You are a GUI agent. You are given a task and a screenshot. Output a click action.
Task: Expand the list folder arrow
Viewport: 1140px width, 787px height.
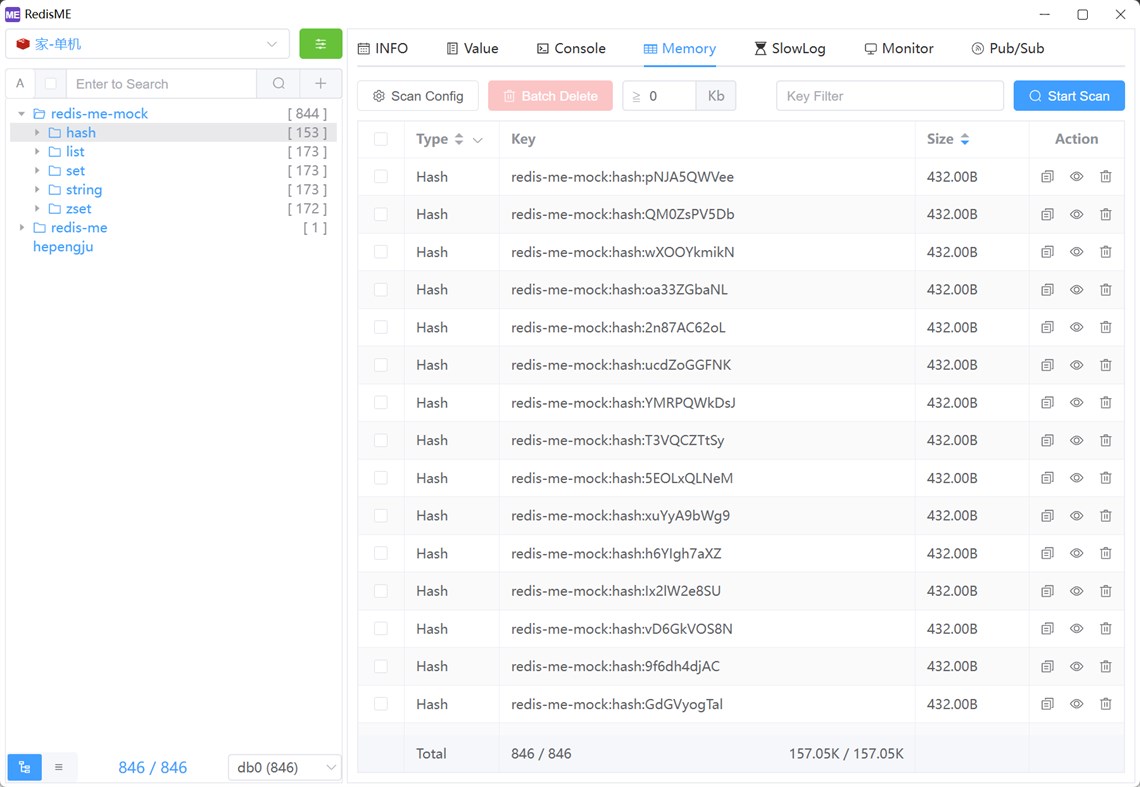pos(37,151)
